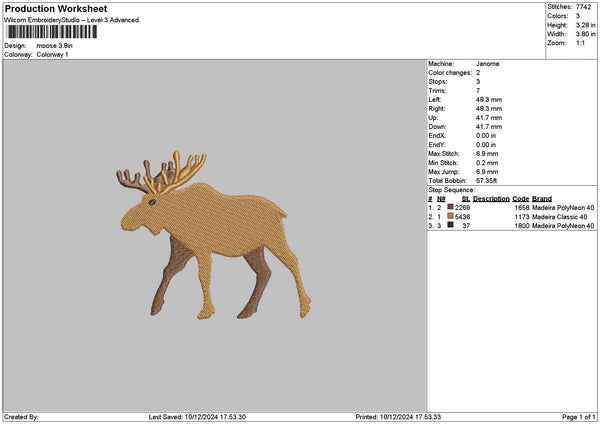Image resolution: width=600 pixels, height=424 pixels.
Task: Click the design barcode under the title
Action: (51, 32)
